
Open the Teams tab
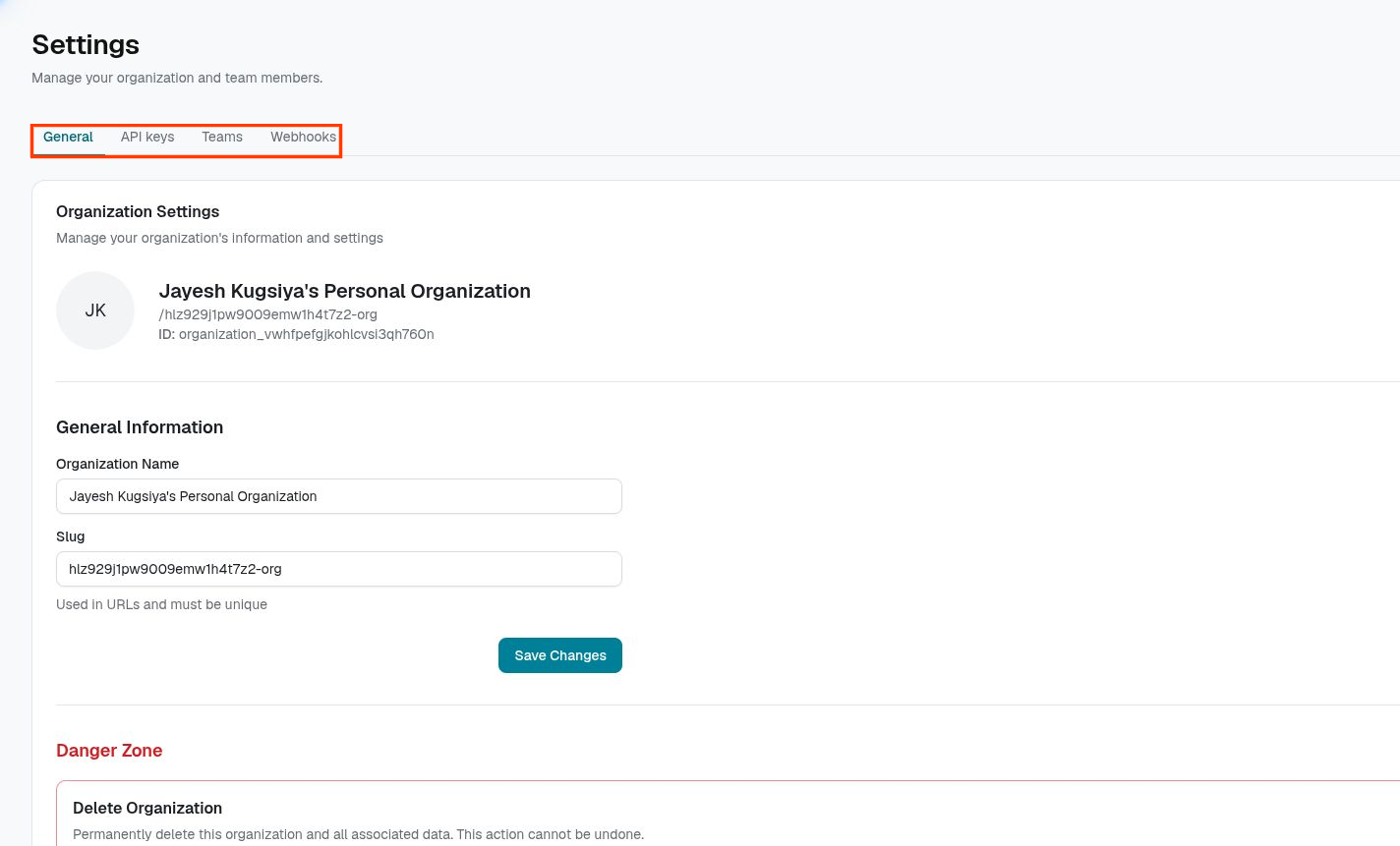(222, 138)
